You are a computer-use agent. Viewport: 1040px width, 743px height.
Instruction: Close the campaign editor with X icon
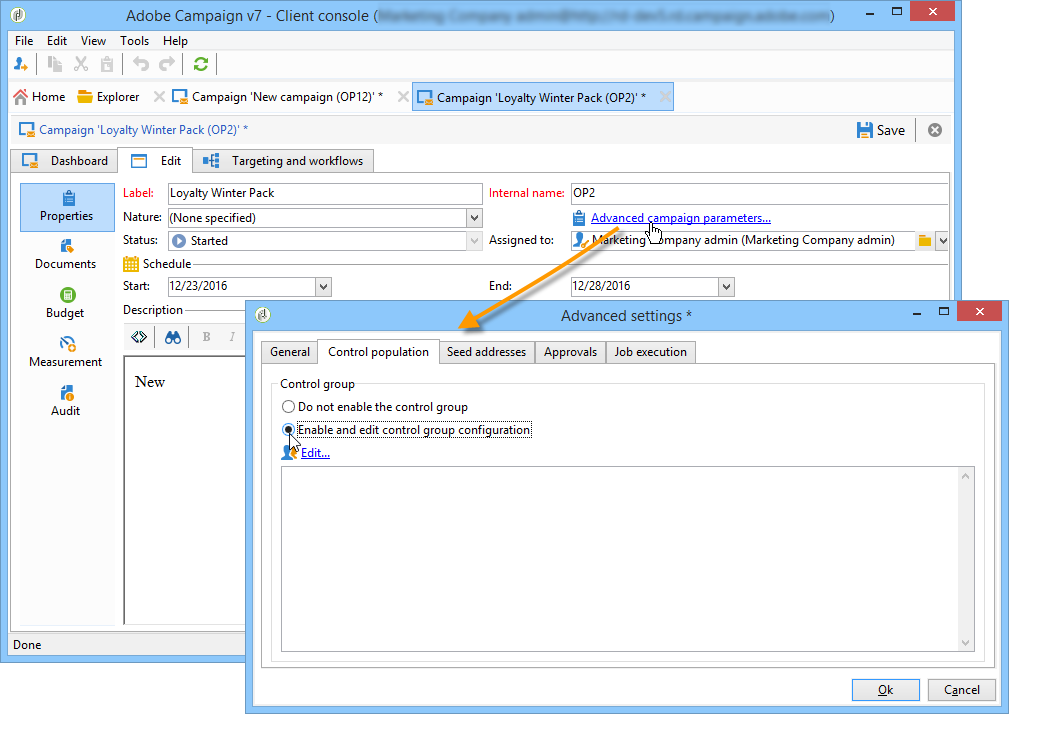935,130
